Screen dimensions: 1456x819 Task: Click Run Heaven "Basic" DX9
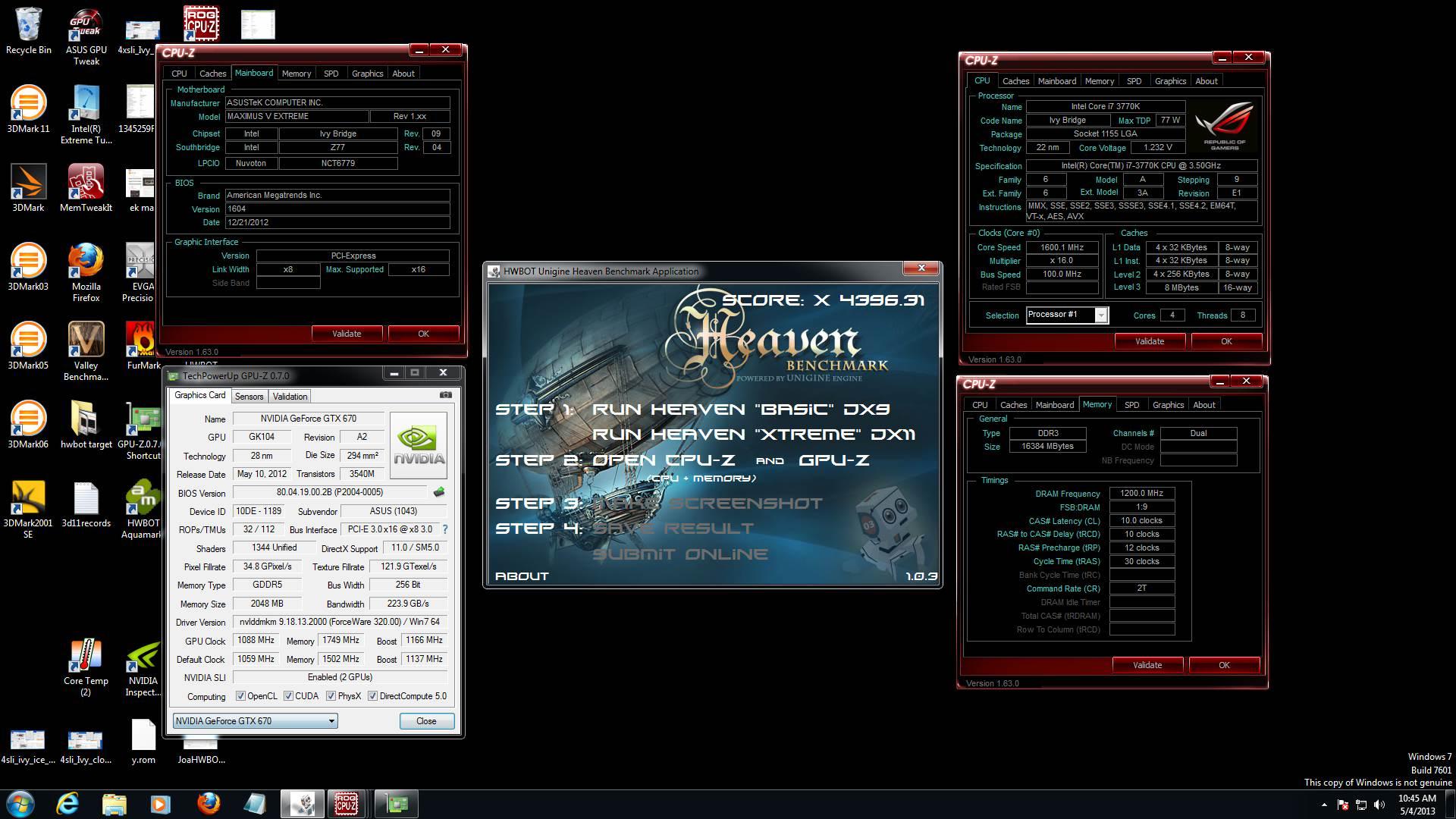click(741, 409)
